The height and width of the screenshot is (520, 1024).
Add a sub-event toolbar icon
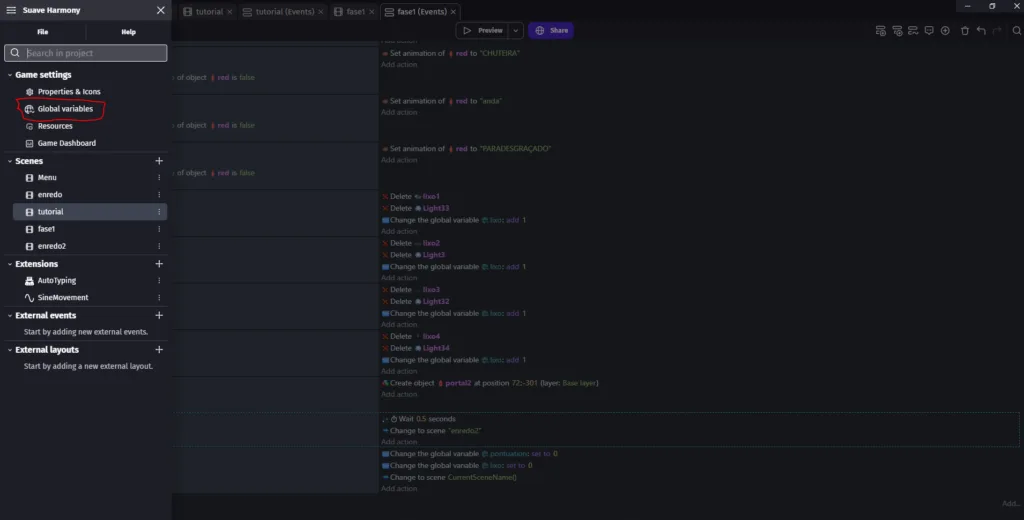click(x=897, y=31)
